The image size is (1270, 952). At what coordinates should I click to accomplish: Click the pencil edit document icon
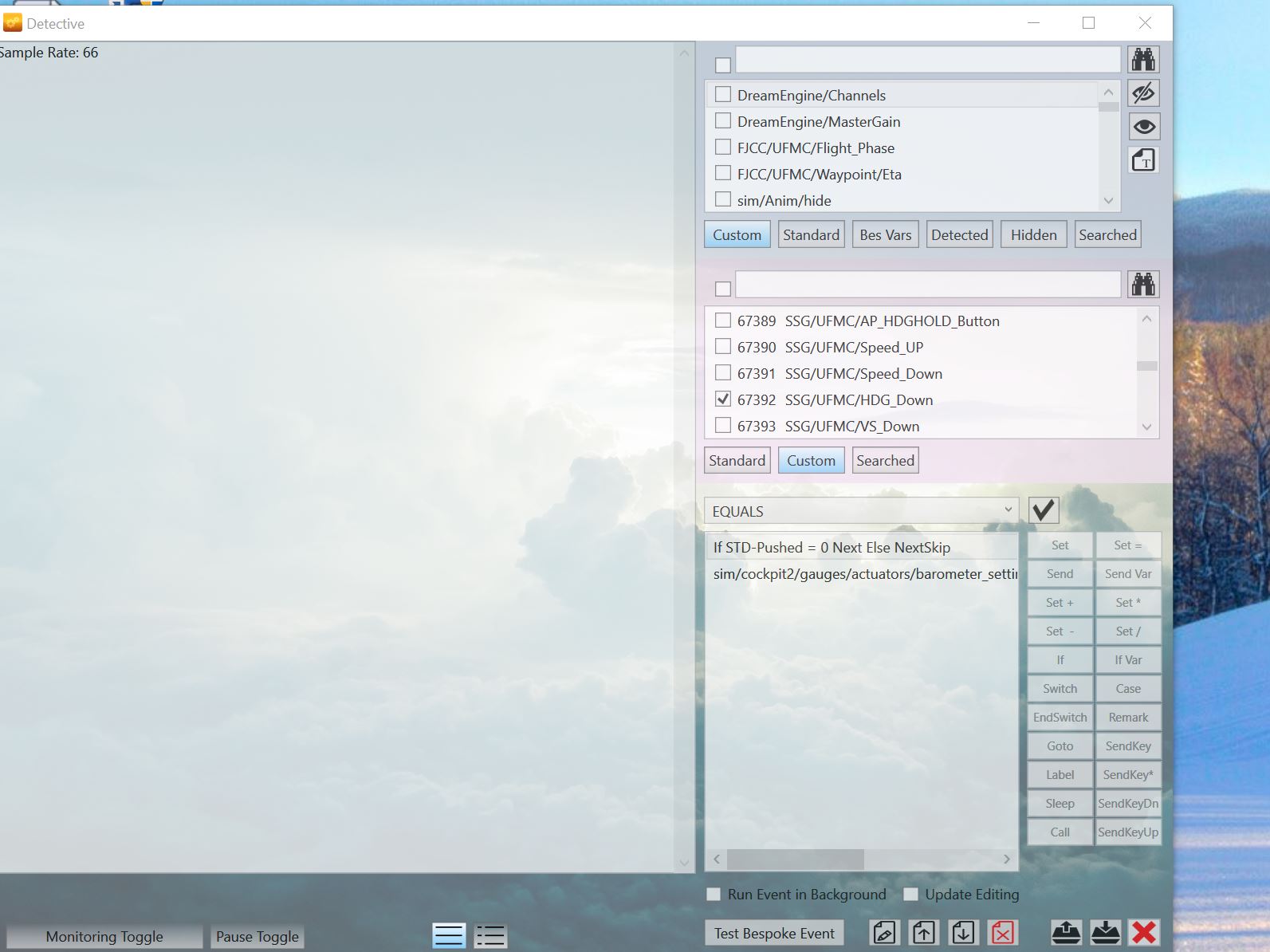pos(884,932)
